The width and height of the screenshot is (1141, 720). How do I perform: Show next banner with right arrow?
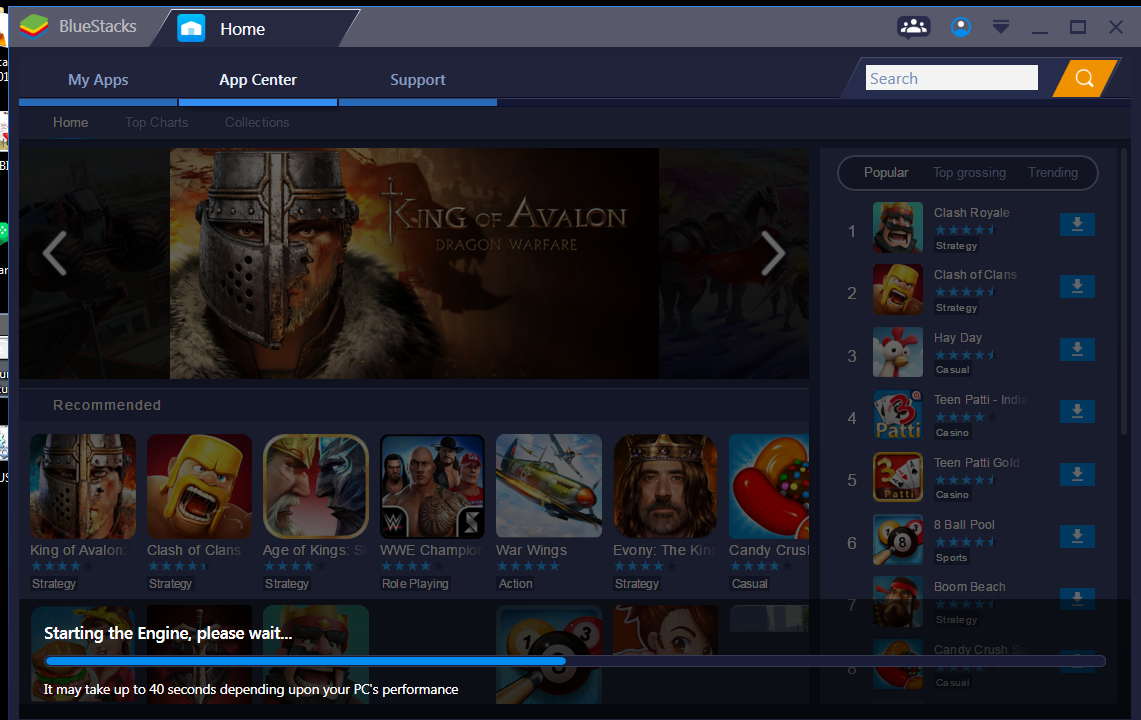[773, 253]
